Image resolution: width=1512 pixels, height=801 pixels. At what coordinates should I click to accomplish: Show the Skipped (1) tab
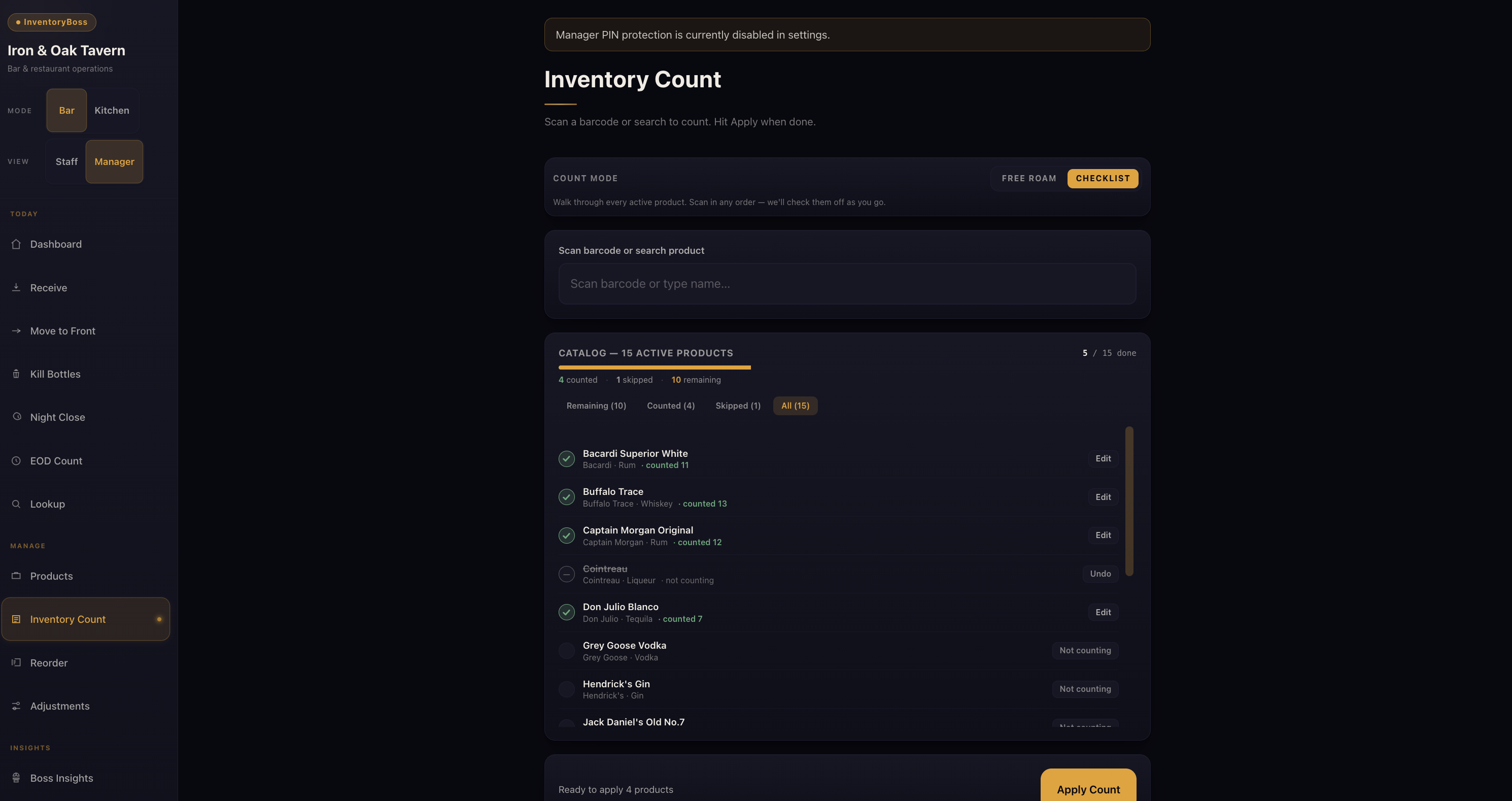coord(738,406)
